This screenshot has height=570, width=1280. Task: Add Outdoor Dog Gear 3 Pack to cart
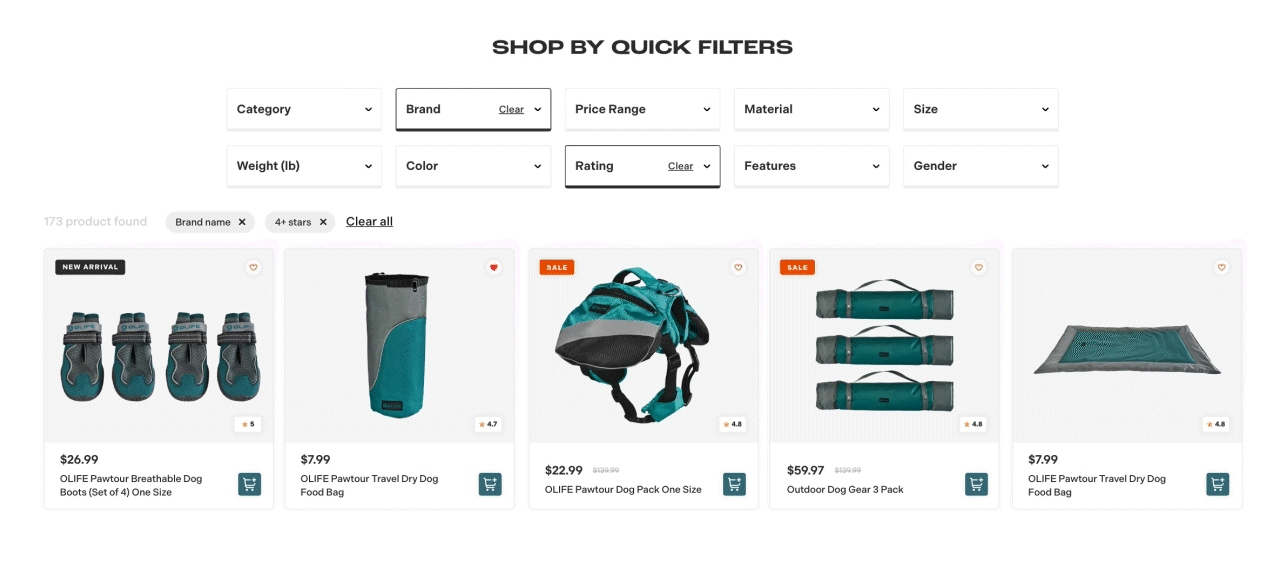pyautogui.click(x=976, y=484)
